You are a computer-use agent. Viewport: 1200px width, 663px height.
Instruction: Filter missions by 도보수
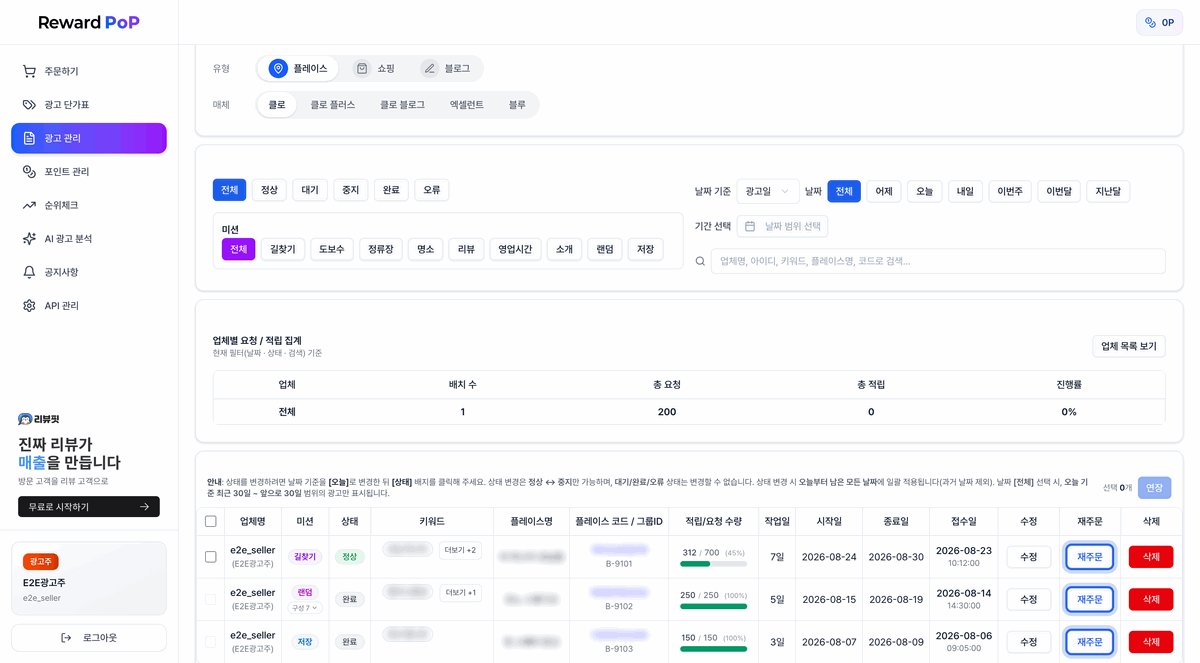[x=332, y=250]
